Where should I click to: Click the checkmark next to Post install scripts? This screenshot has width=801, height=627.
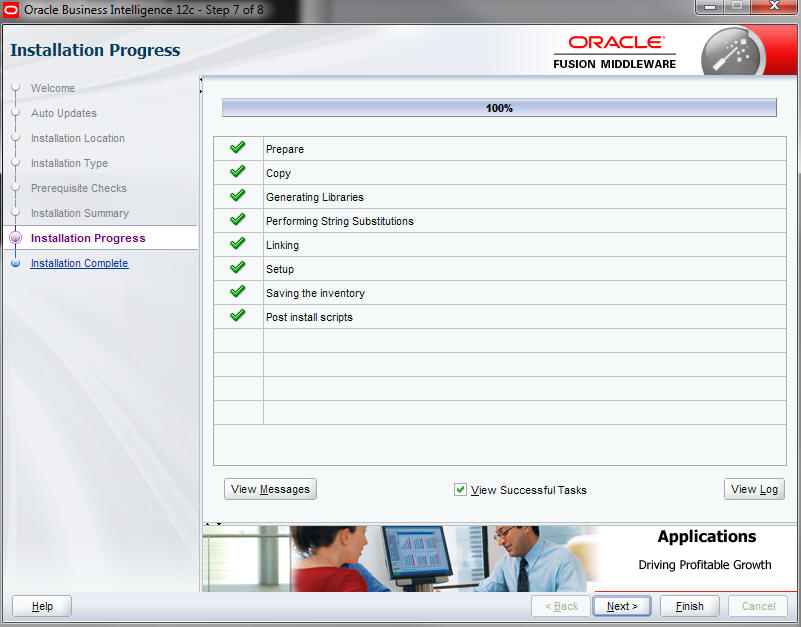click(x=238, y=316)
